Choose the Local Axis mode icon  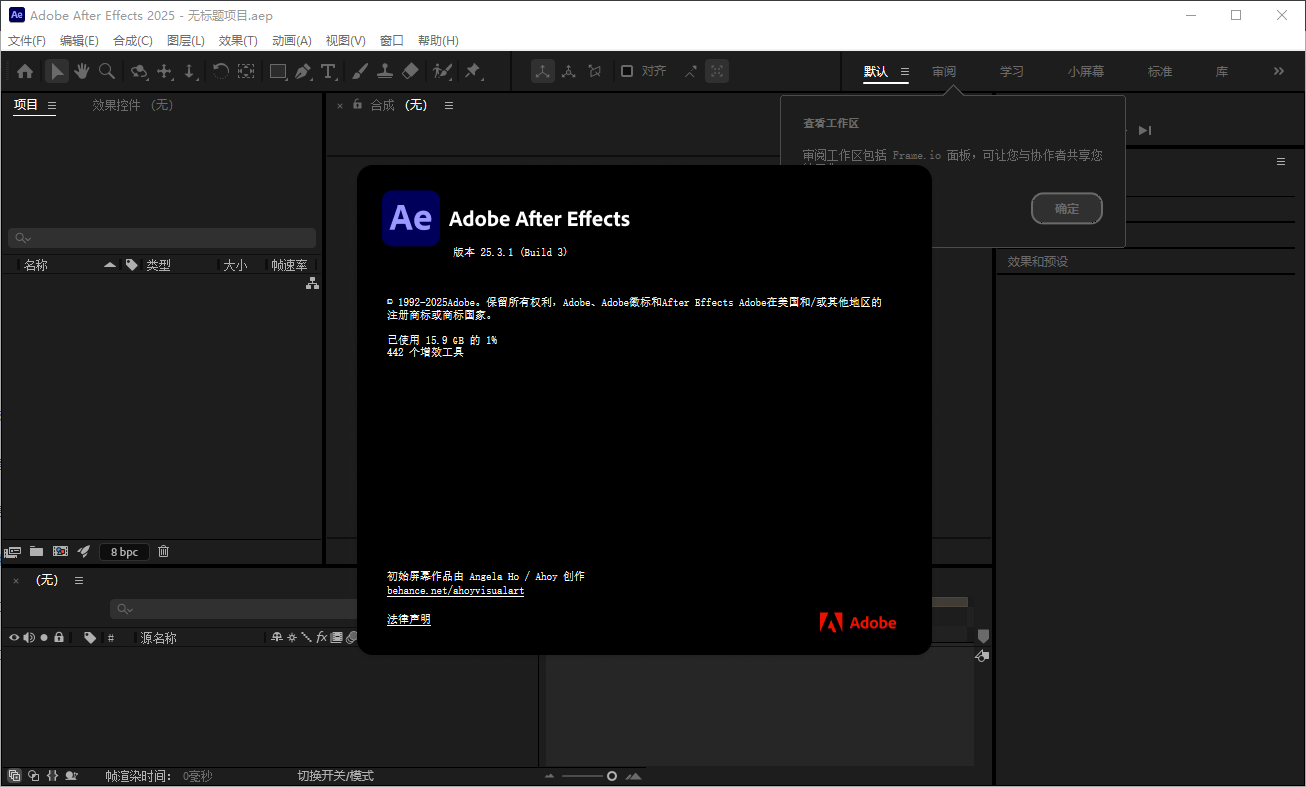[543, 71]
